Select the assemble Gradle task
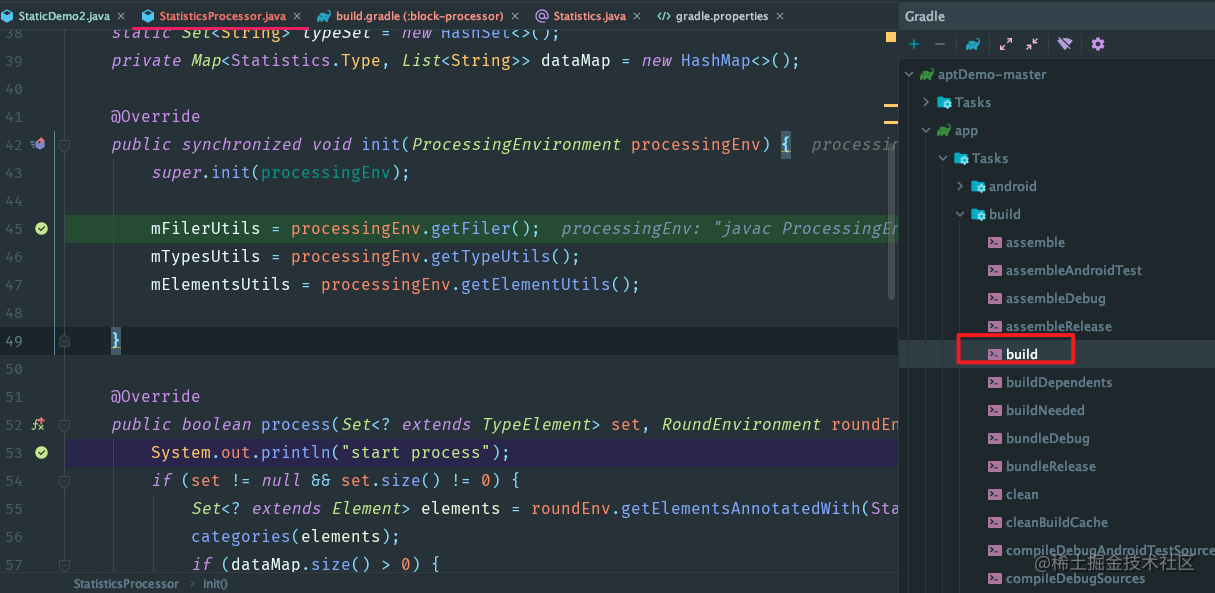The height and width of the screenshot is (593, 1215). [x=1035, y=242]
